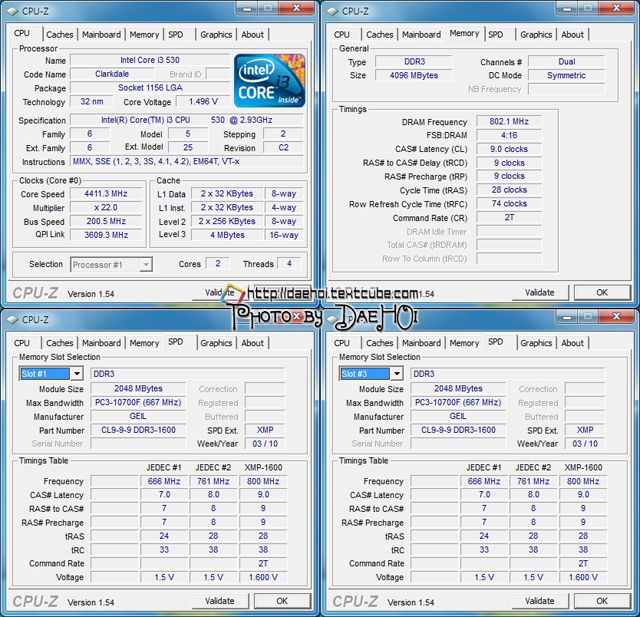The height and width of the screenshot is (617, 640).
Task: Click the Intel Core i3 inside logo
Action: pyautogui.click(x=269, y=80)
